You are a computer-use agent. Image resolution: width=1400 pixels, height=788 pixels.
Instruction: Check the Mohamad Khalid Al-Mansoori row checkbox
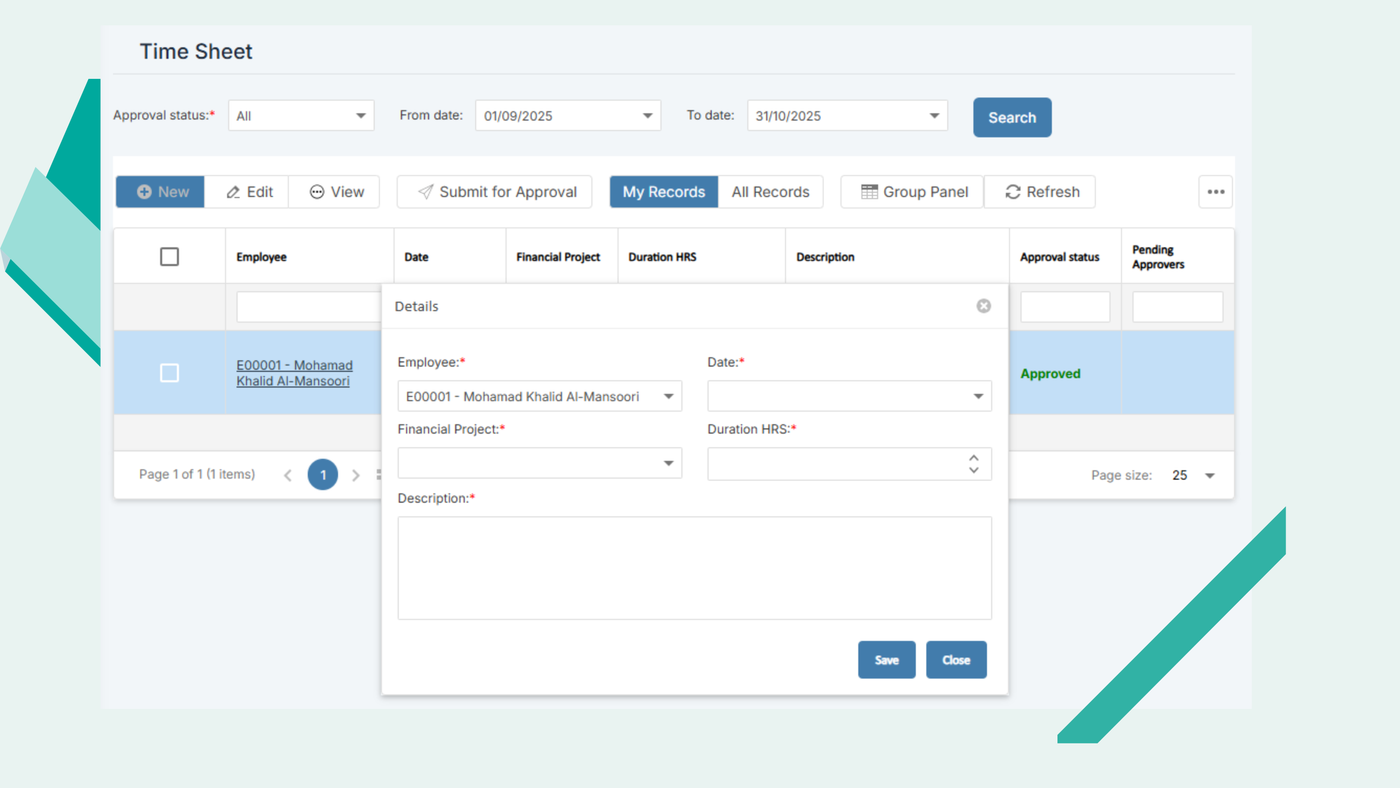click(170, 373)
